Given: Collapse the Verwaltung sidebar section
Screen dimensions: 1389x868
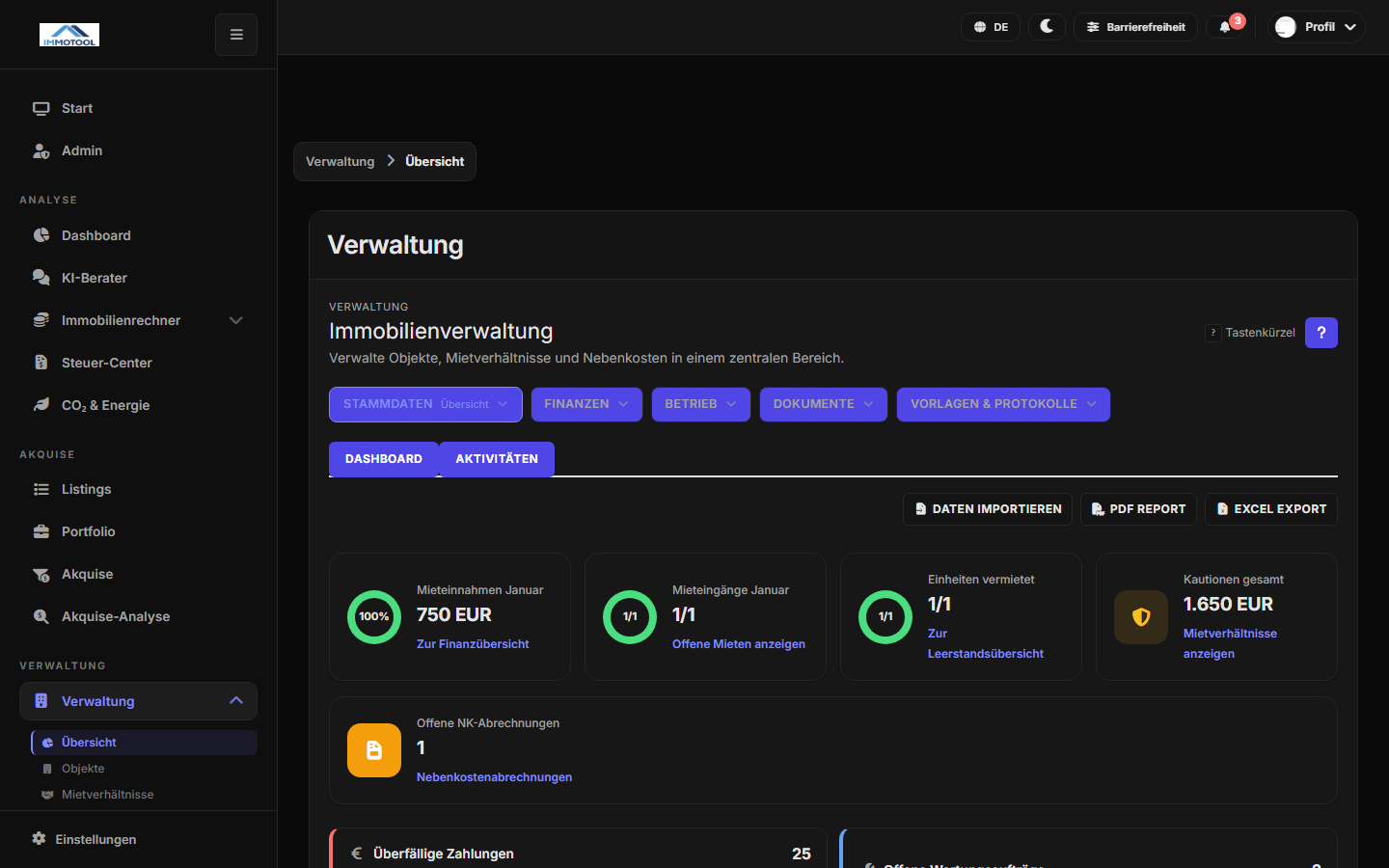Looking at the screenshot, I should 235,701.
